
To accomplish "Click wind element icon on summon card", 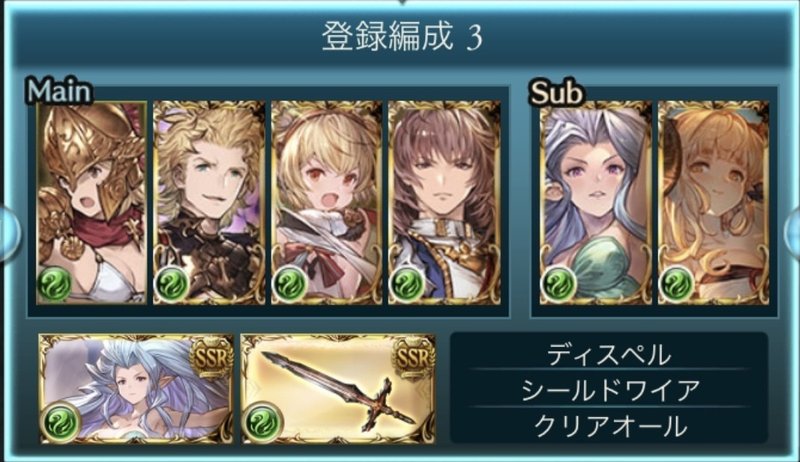I will point(61,422).
